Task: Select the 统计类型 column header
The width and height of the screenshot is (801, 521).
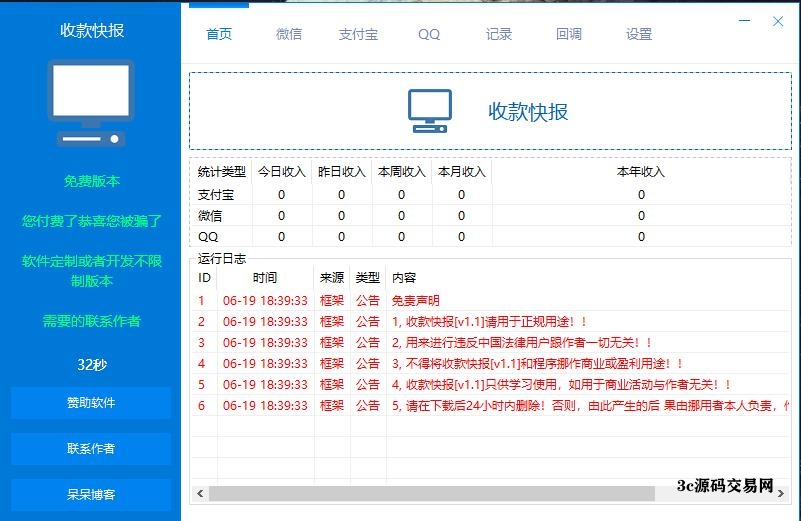Action: (222, 172)
